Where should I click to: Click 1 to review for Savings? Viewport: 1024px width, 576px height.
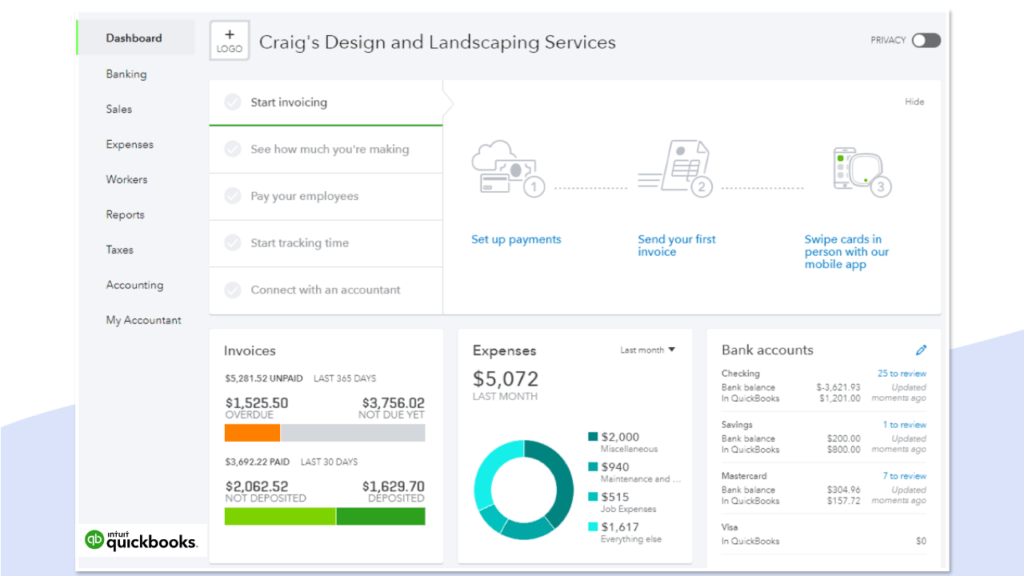pyautogui.click(x=904, y=424)
